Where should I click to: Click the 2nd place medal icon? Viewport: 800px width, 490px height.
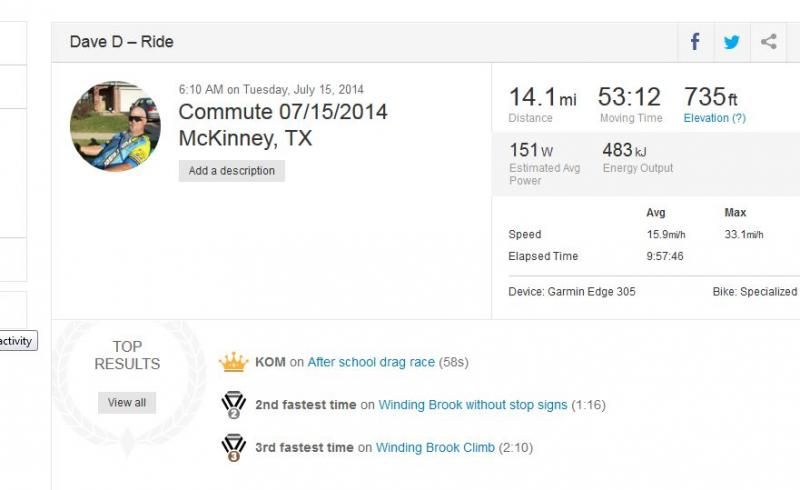234,405
